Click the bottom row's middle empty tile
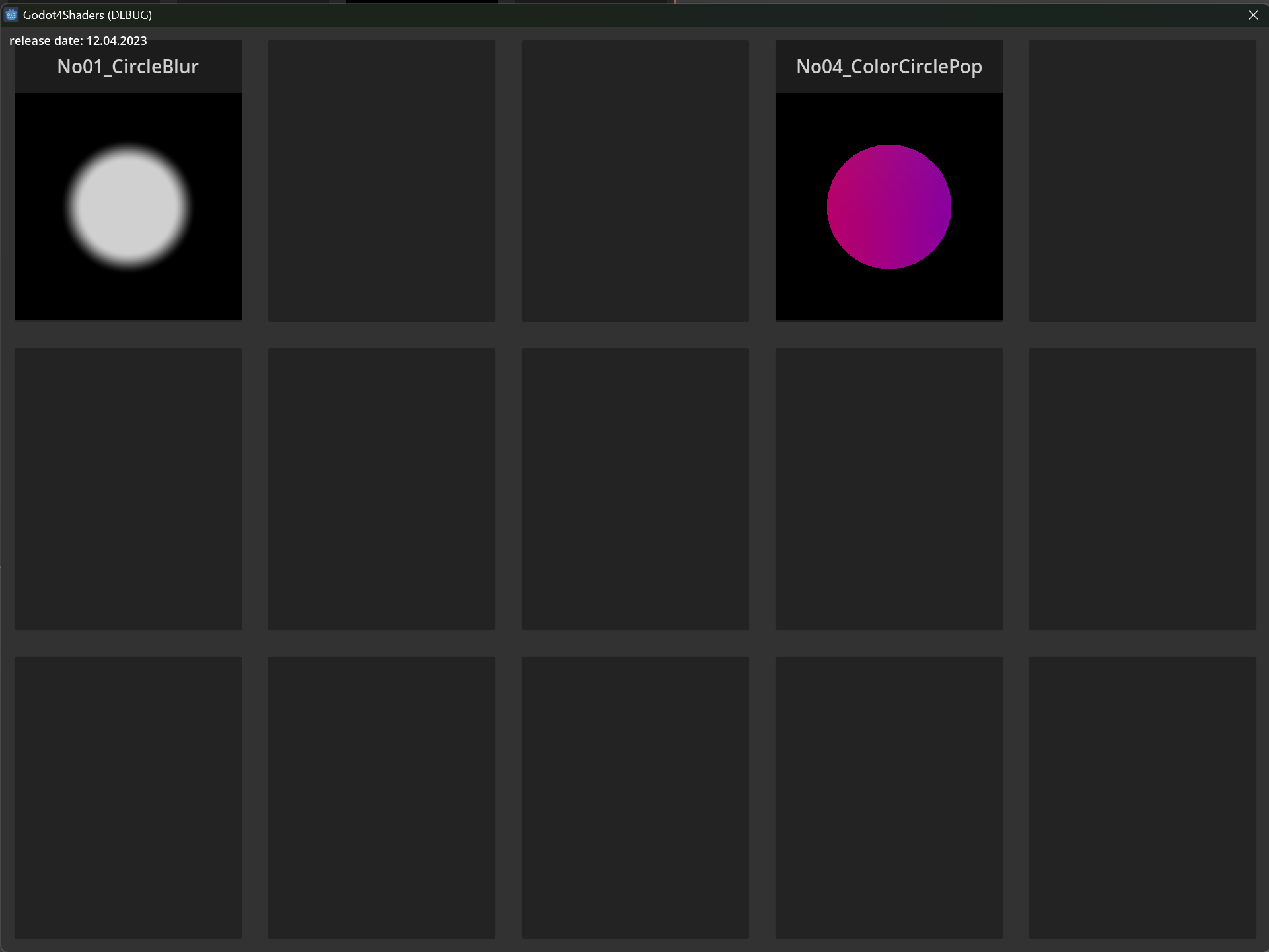 635,797
